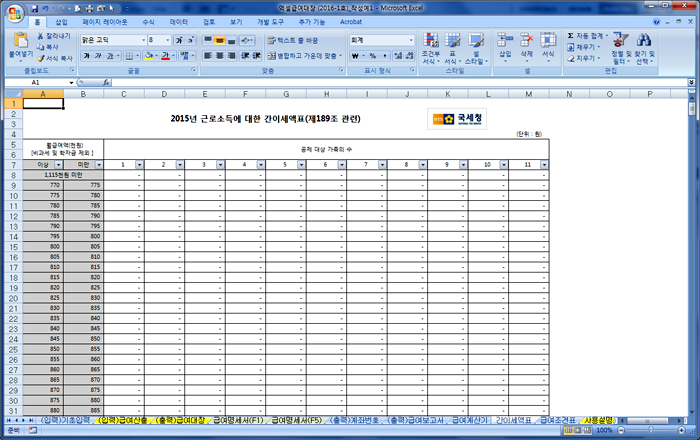Open filter dropdown for column 1
Image resolution: width=700 pixels, height=440 pixels.
click(139, 165)
